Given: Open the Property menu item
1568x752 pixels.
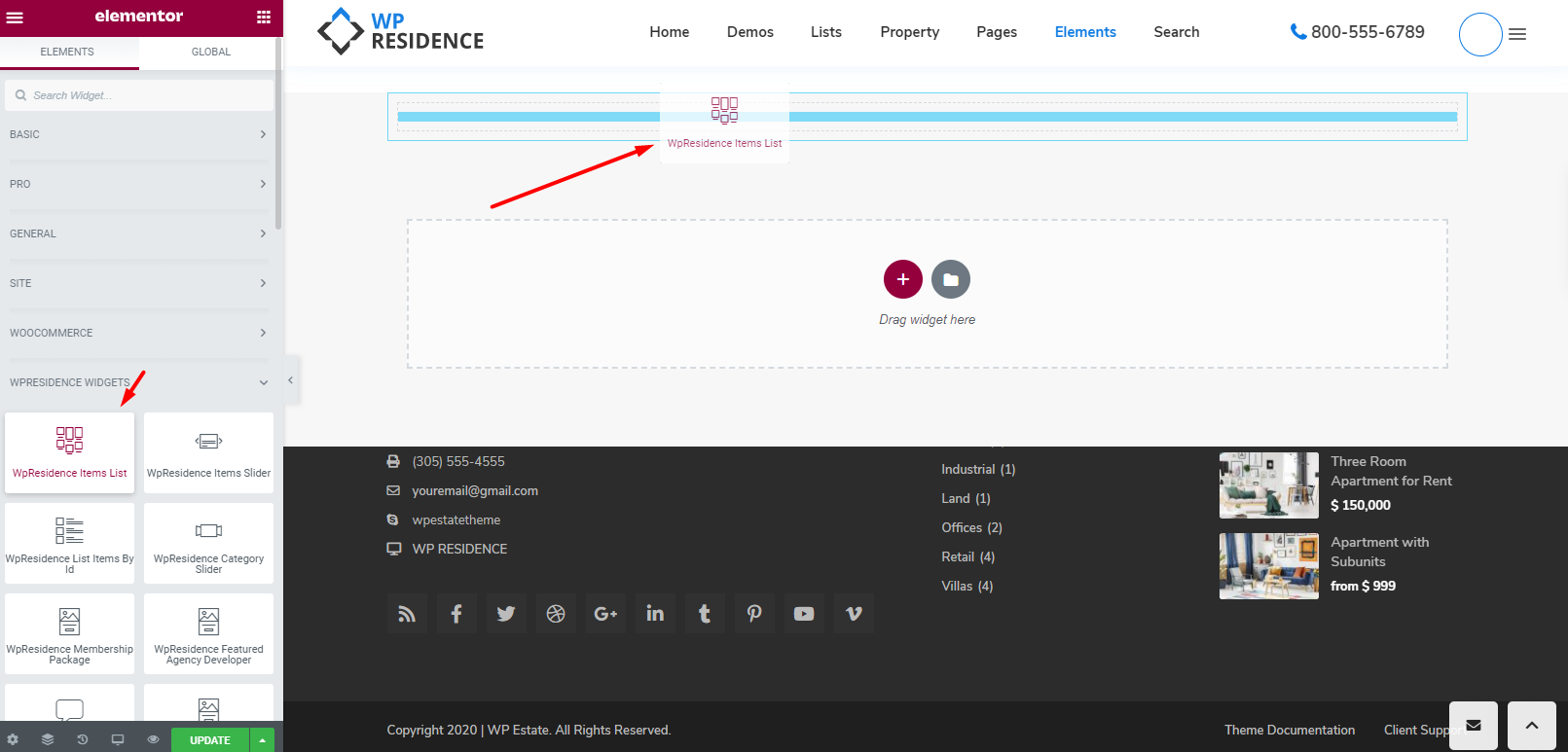Looking at the screenshot, I should [x=910, y=32].
